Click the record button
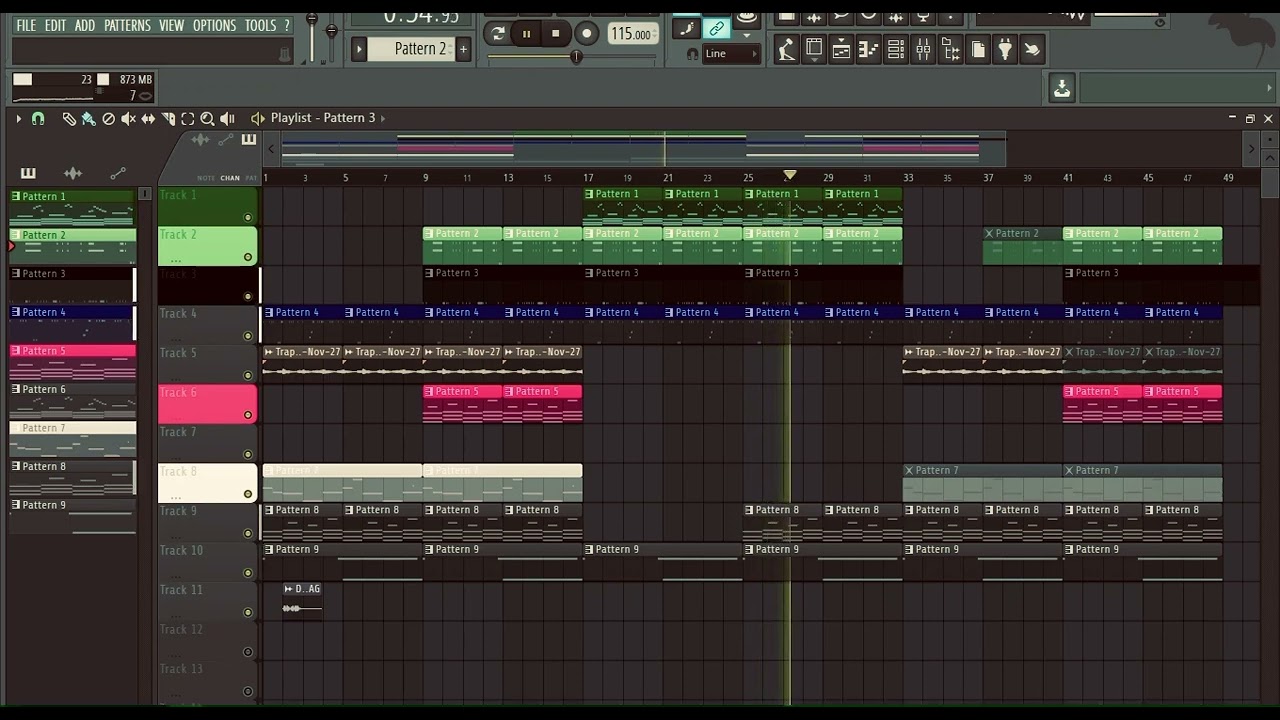This screenshot has height=720, width=1280. [587, 33]
